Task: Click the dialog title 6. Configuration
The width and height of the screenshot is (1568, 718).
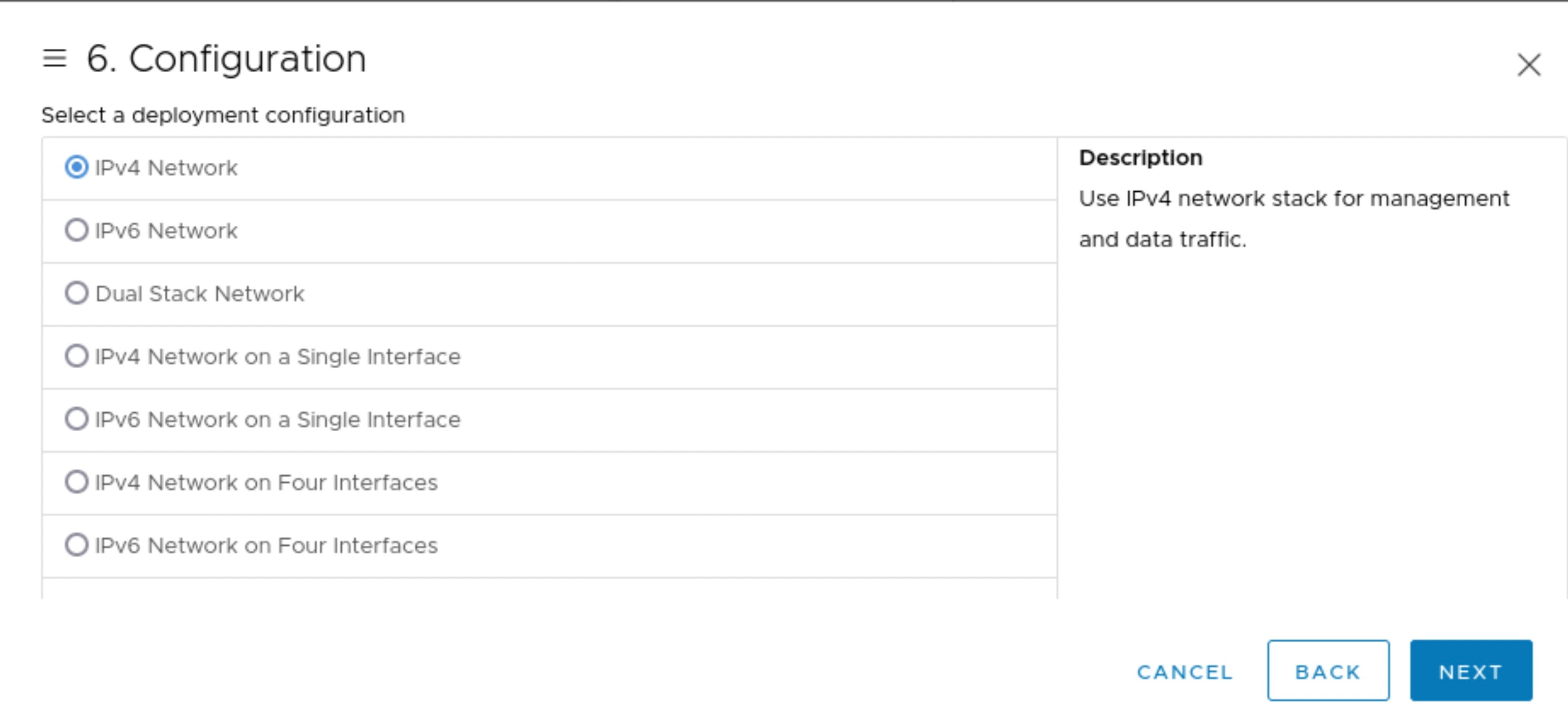Action: point(226,58)
